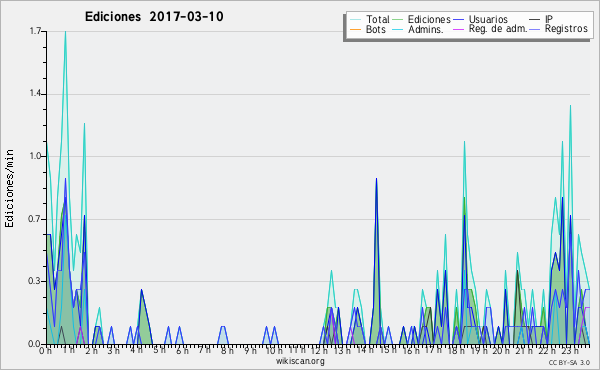Image resolution: width=600 pixels, height=370 pixels.
Task: Click the green Ediciones legend color line
Action: tap(398, 20)
